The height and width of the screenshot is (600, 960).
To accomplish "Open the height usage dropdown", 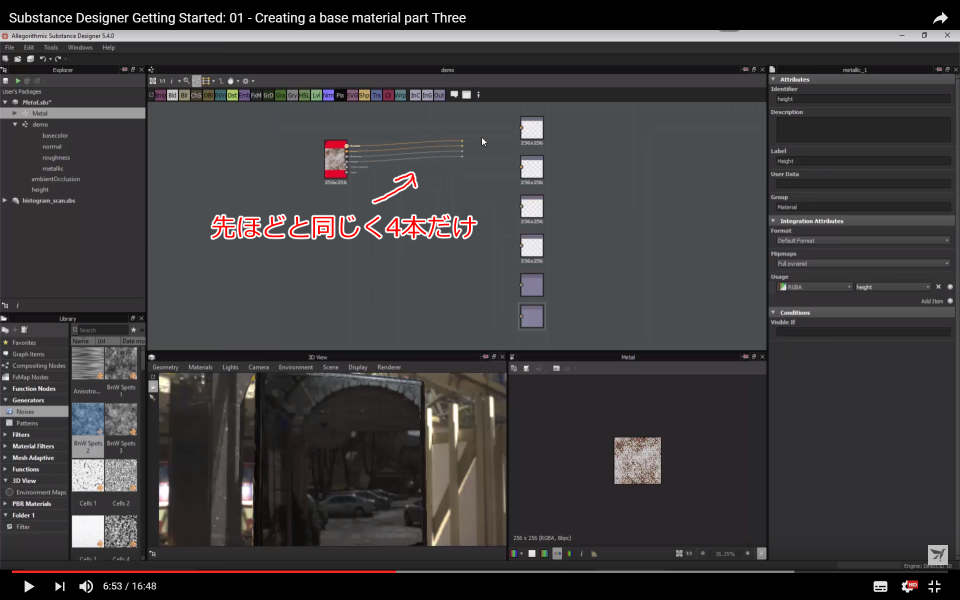I will pos(893,287).
